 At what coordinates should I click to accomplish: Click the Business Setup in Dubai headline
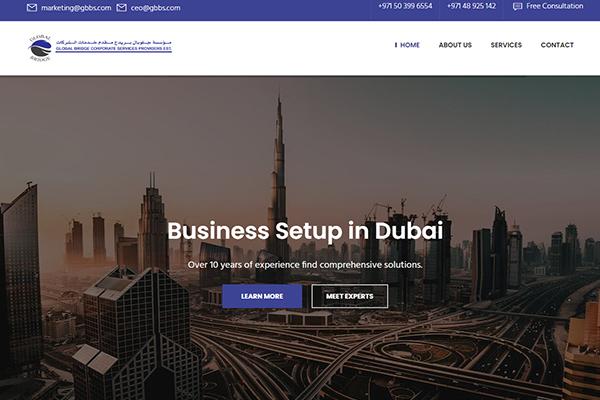tap(305, 231)
